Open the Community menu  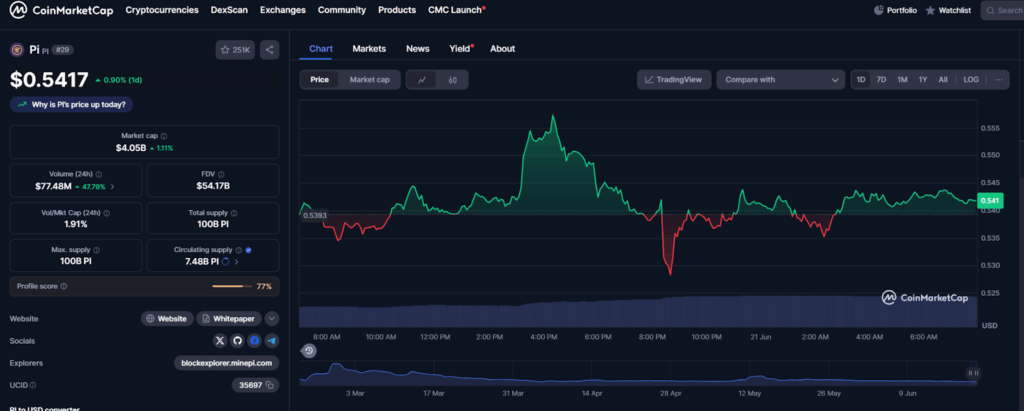click(x=342, y=10)
